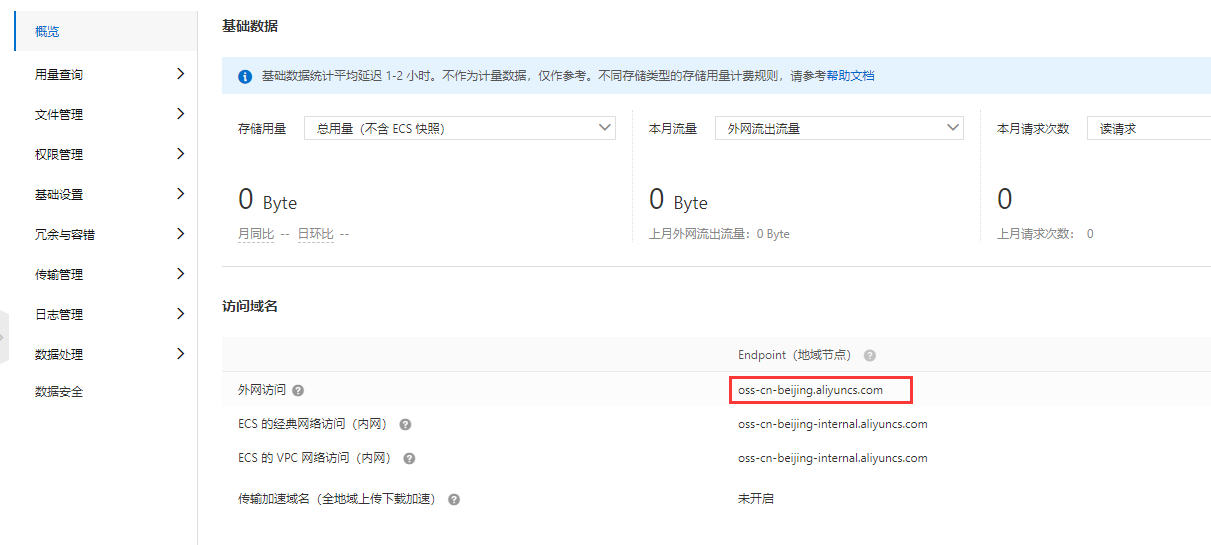This screenshot has width=1211, height=545.
Task: Click the sidebar collapse handle on left edge
Action: coord(4,338)
